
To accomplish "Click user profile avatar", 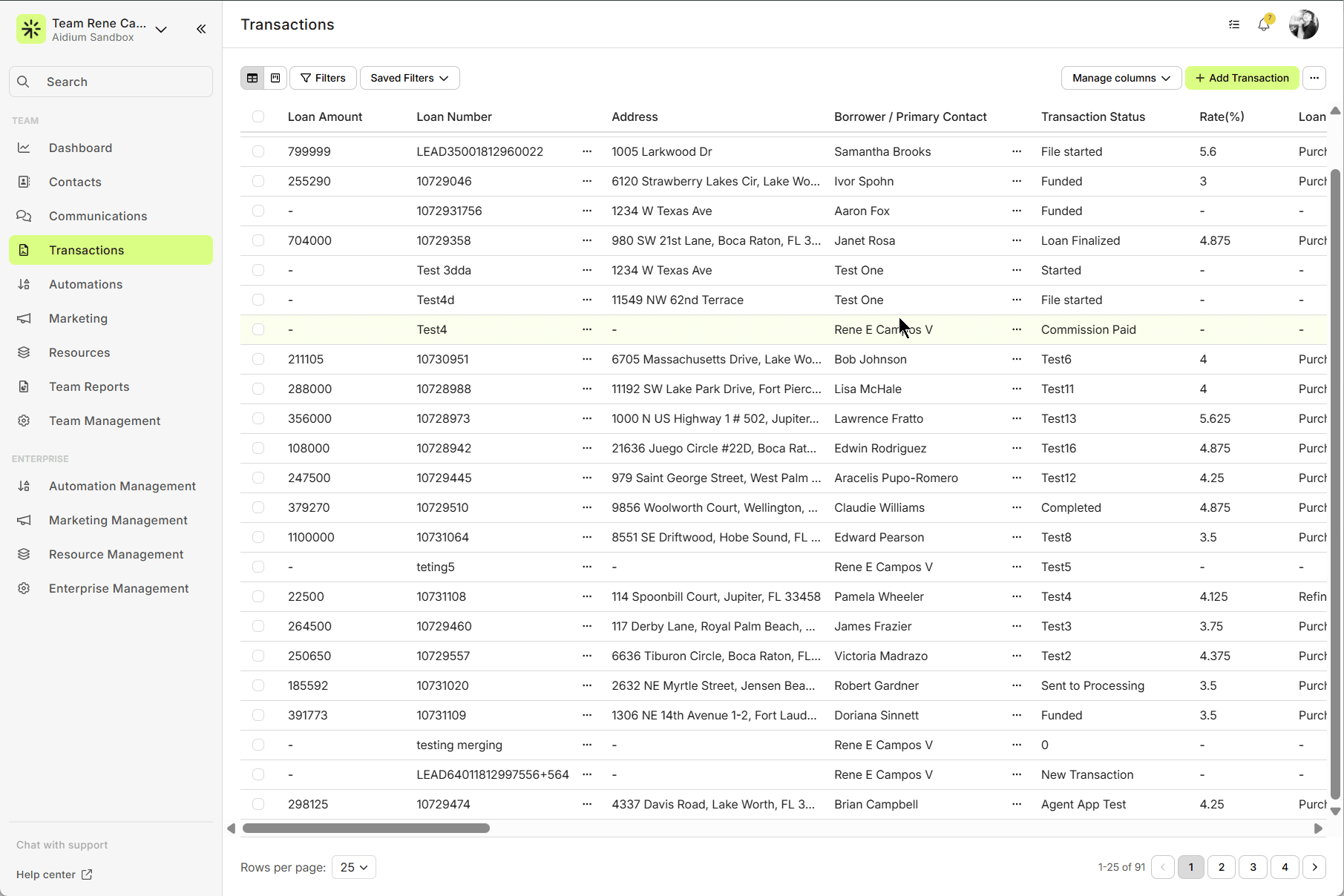I will point(1303,24).
